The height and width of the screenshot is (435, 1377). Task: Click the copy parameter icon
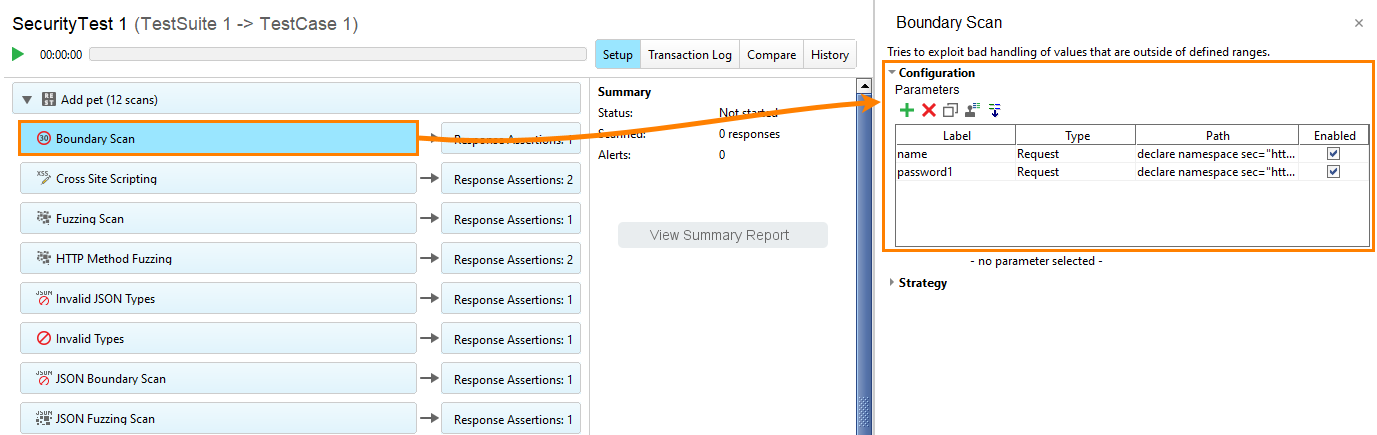pos(950,110)
